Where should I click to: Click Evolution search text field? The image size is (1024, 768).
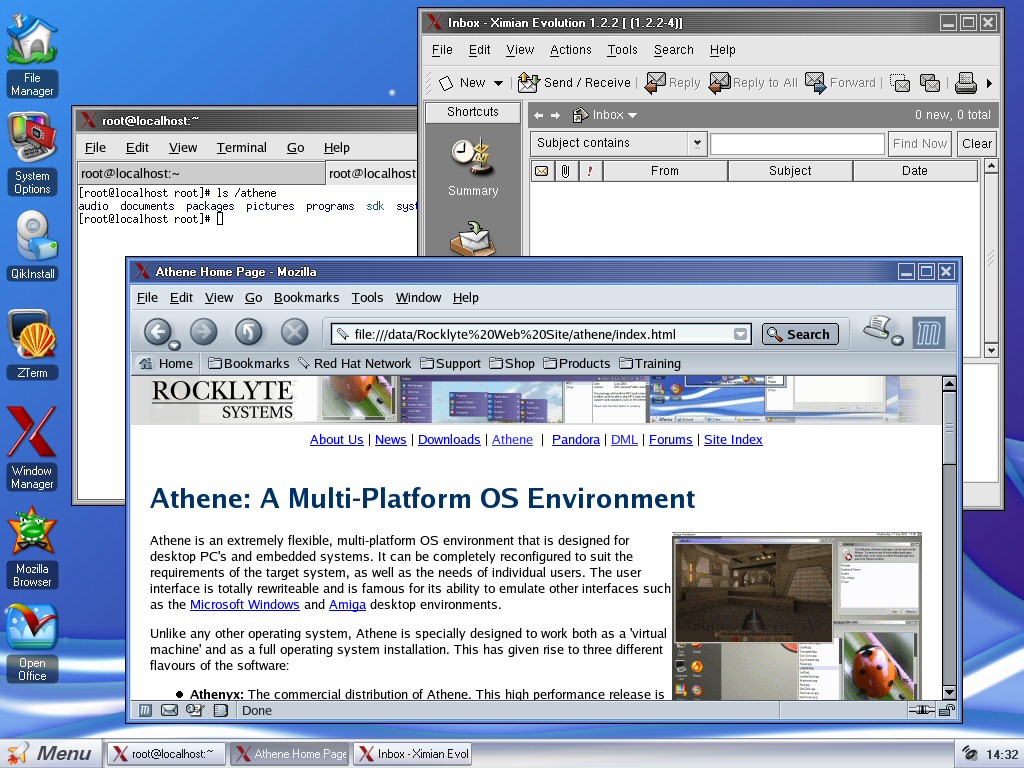point(797,144)
